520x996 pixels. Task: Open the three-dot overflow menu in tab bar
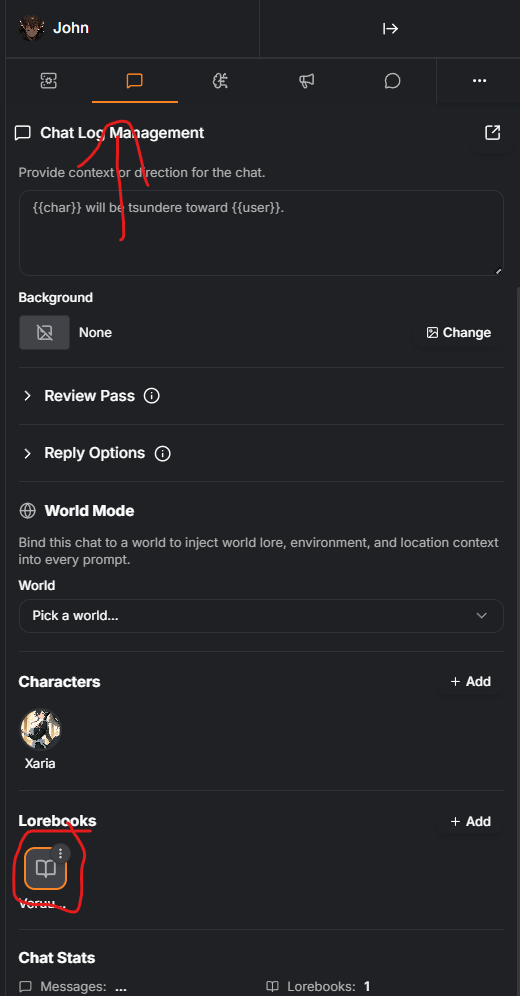tap(479, 81)
